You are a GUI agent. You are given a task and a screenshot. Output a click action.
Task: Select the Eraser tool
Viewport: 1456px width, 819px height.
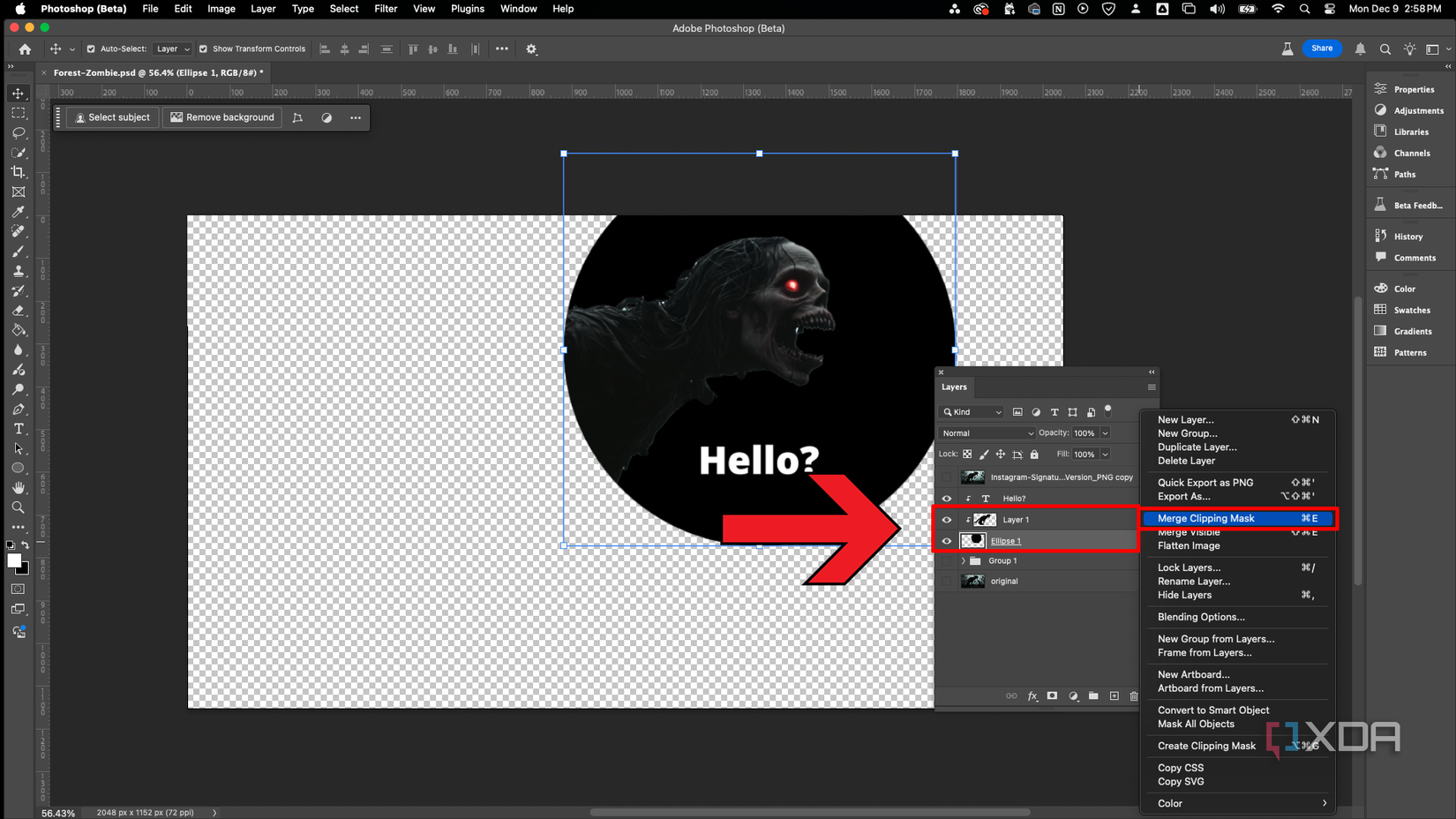[x=19, y=311]
